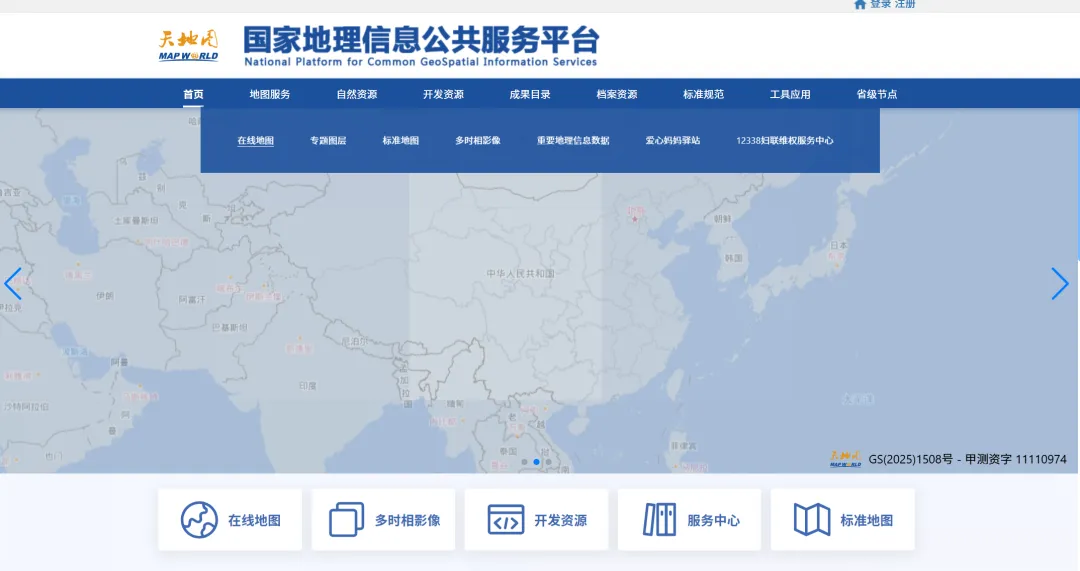
Task: Open 12338妇联维权服务中心 submenu link
Action: click(785, 141)
